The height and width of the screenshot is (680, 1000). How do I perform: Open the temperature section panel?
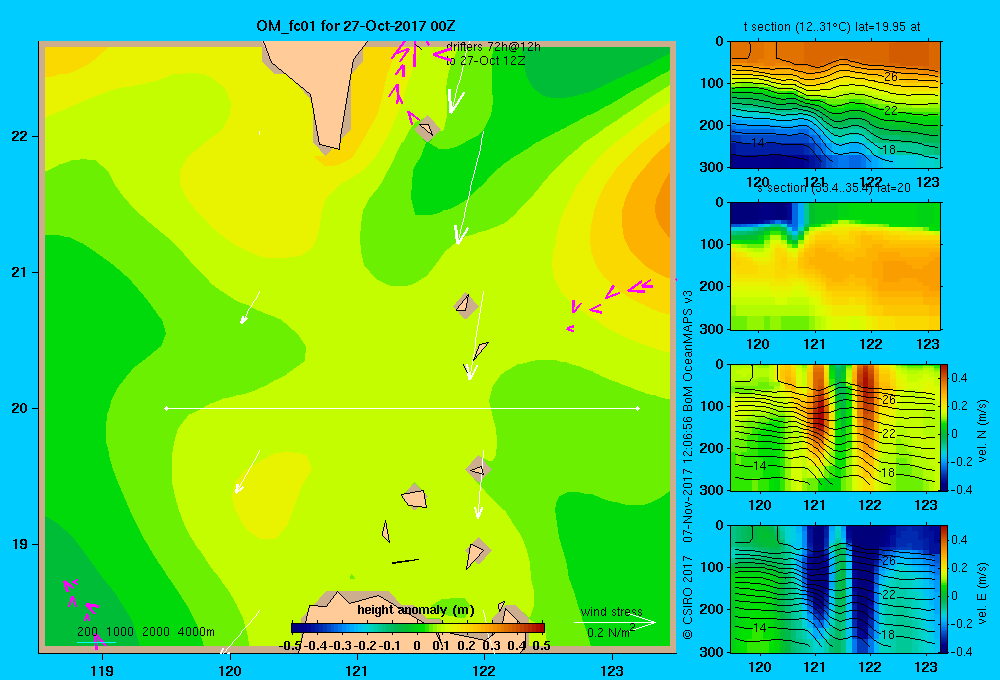point(835,105)
